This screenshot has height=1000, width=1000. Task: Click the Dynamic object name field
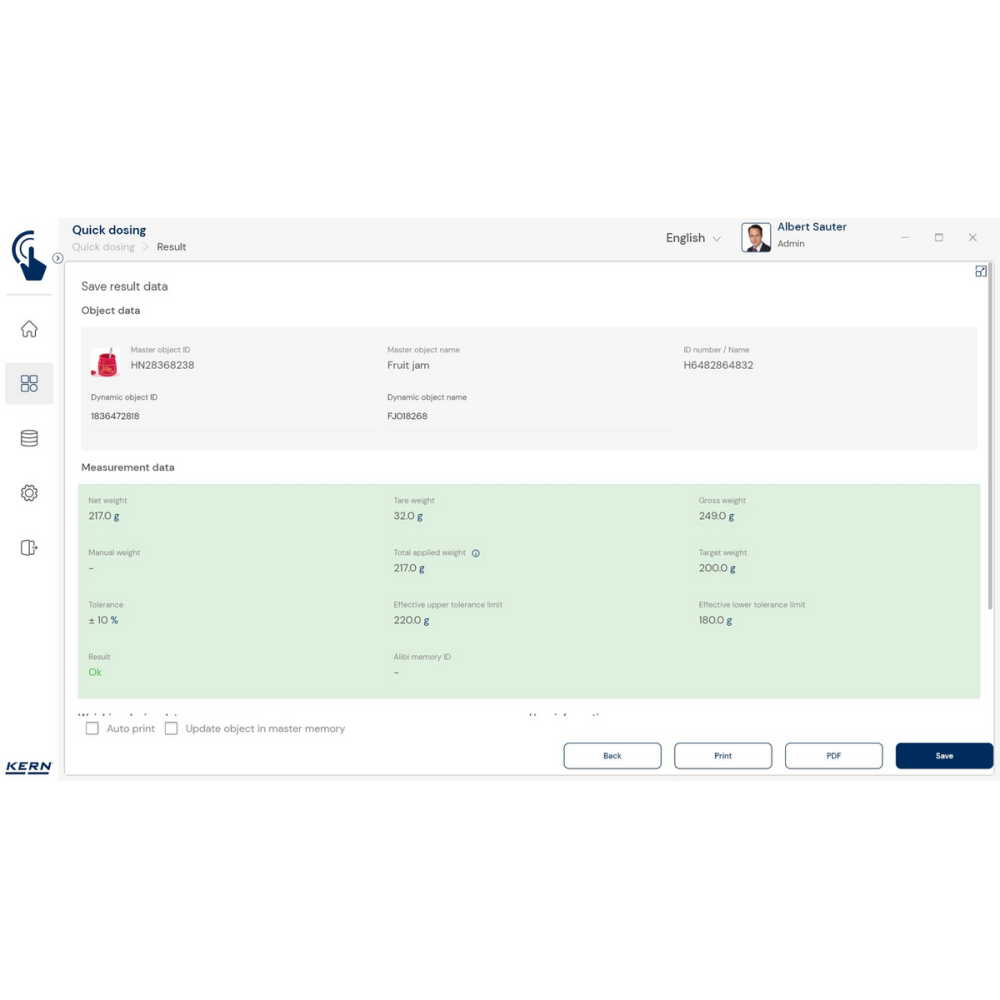click(527, 416)
